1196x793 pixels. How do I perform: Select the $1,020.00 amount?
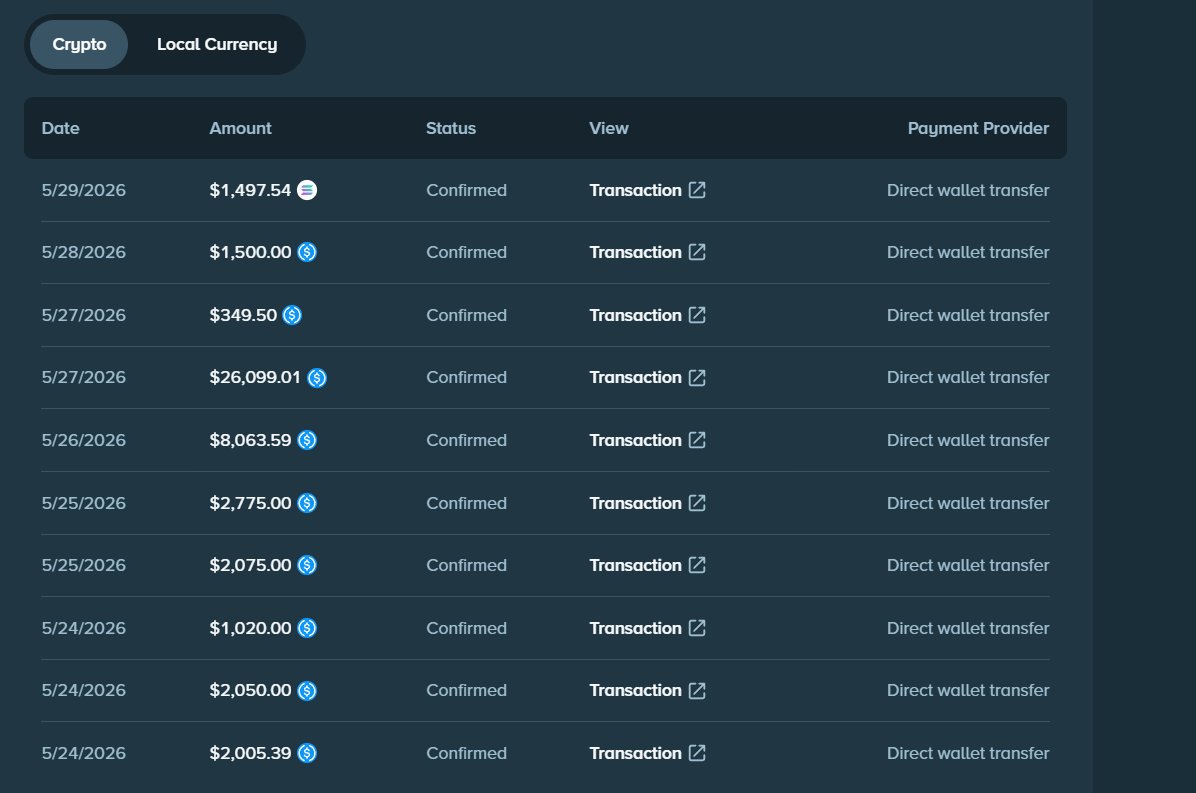(250, 628)
